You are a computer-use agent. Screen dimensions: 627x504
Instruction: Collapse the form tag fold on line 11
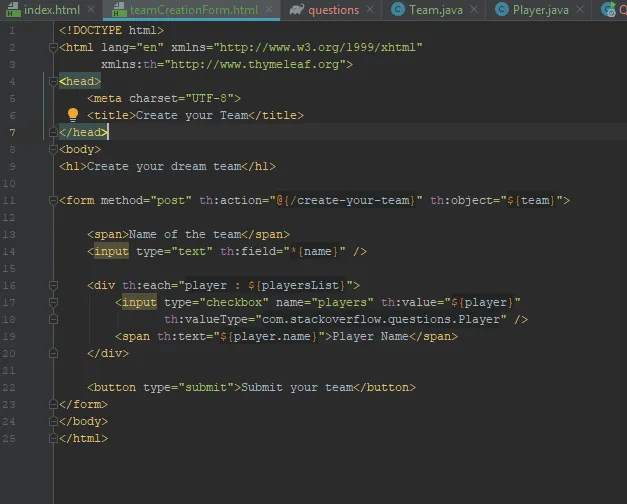(x=53, y=200)
